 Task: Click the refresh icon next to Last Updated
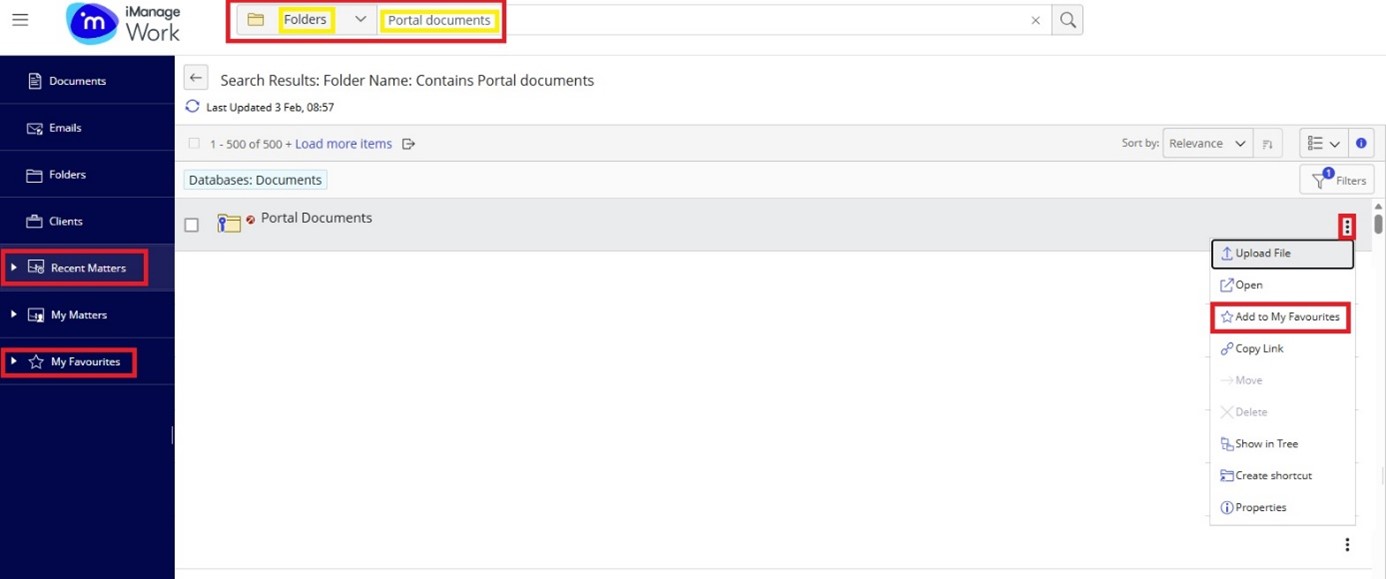coord(191,107)
